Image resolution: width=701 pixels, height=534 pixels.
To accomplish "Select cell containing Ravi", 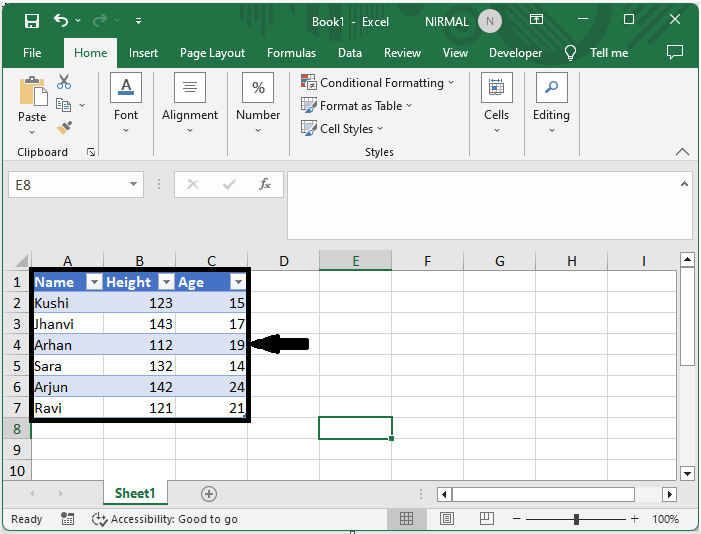I will (x=68, y=408).
